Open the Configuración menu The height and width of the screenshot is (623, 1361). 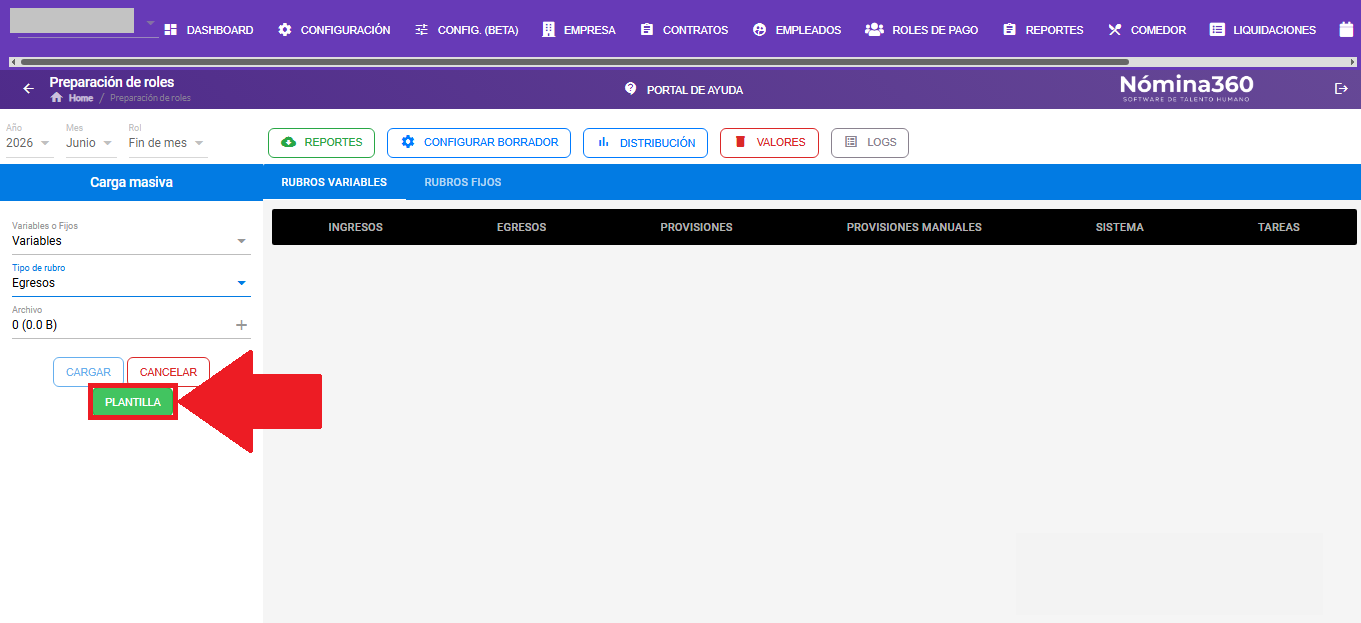[334, 30]
